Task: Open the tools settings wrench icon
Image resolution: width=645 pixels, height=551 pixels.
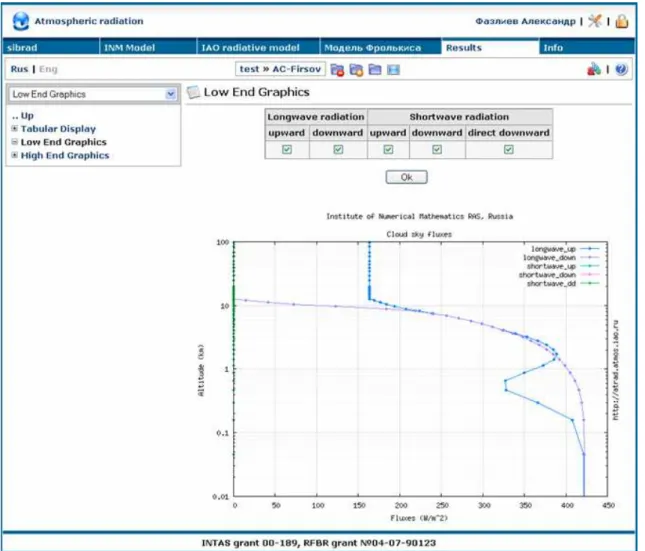Action: coord(594,21)
